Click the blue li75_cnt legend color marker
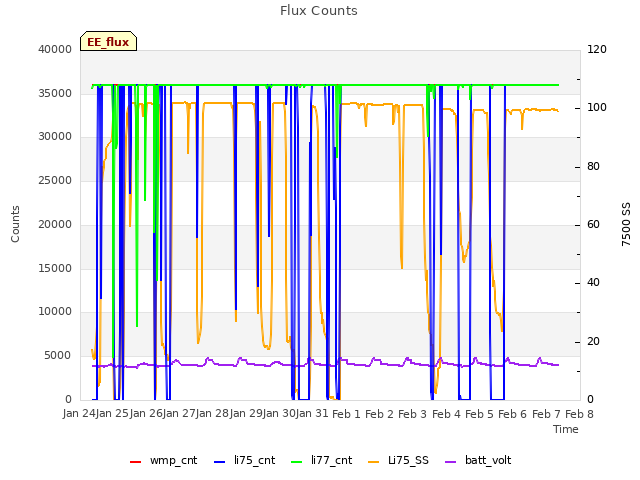Image resolution: width=640 pixels, height=480 pixels. [220, 462]
